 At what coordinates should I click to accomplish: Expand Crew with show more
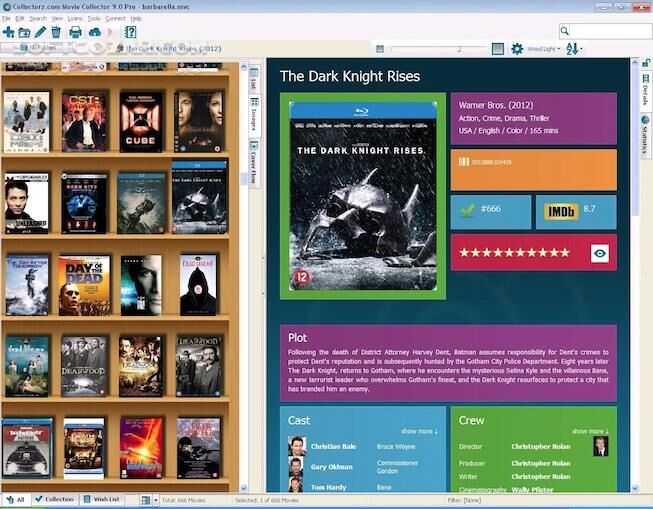click(590, 431)
